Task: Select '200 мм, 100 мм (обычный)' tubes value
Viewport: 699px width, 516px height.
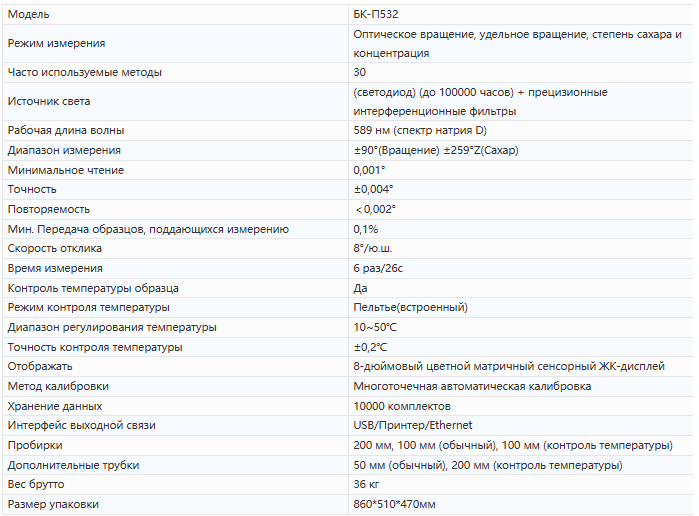Action: tap(426, 446)
